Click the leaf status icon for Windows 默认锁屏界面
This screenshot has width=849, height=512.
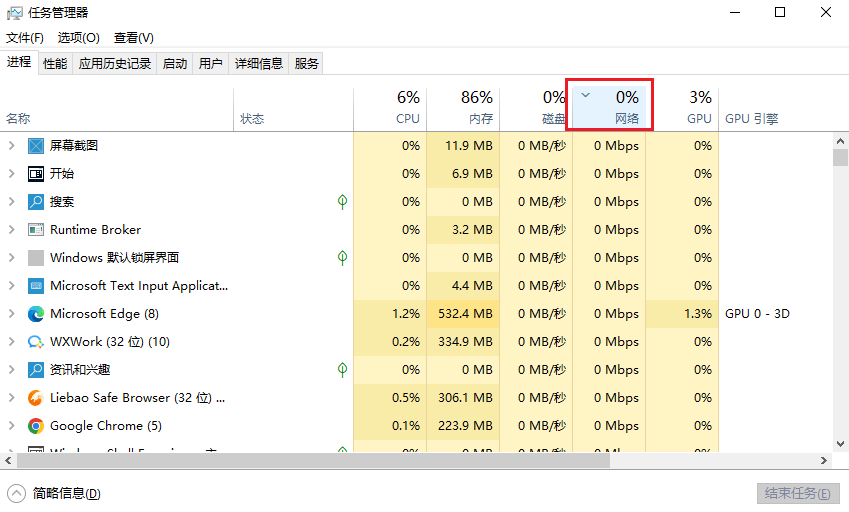342,258
